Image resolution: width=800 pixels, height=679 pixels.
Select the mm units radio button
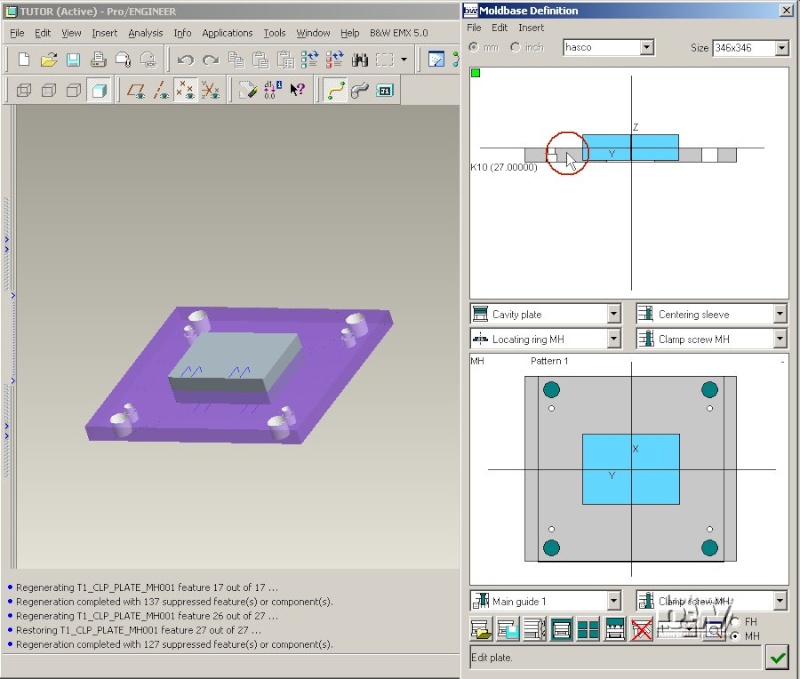(x=474, y=47)
